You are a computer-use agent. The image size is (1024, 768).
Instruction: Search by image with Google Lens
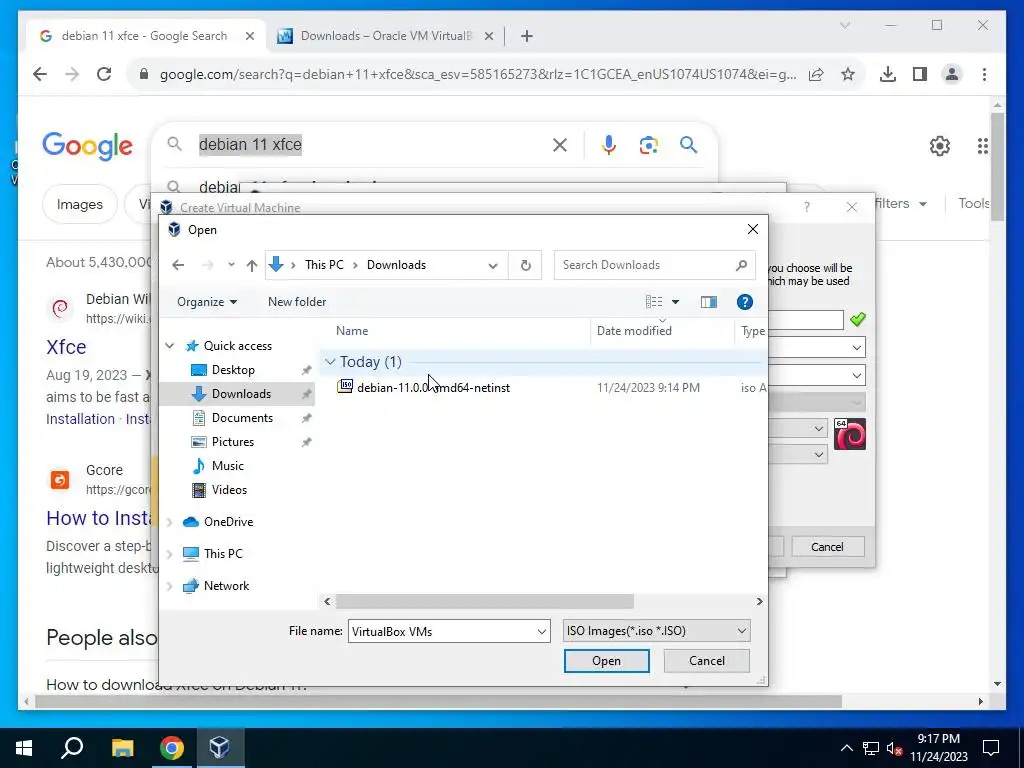(648, 145)
